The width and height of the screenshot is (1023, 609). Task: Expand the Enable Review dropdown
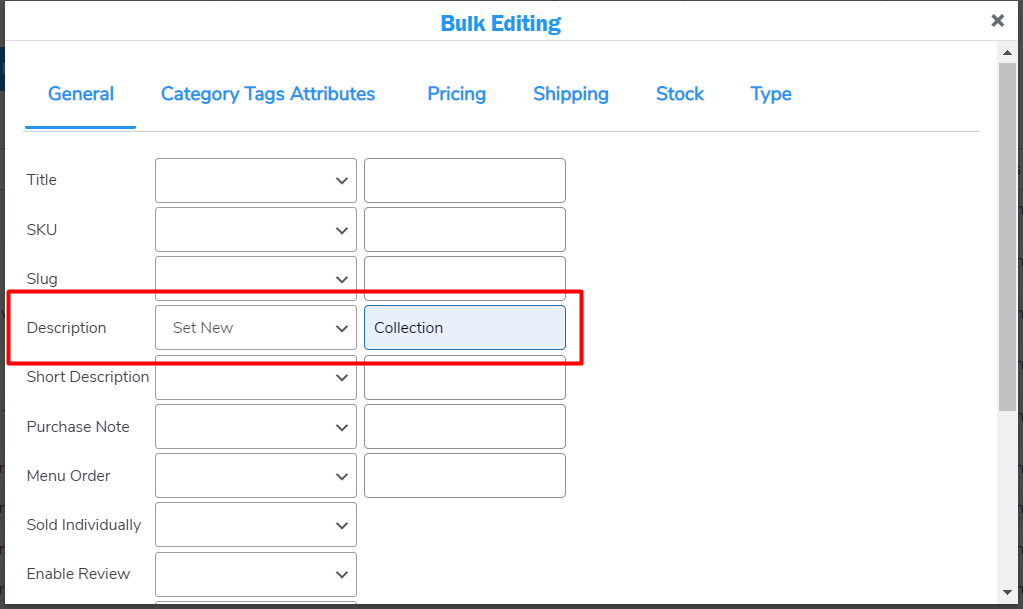[x=255, y=573]
